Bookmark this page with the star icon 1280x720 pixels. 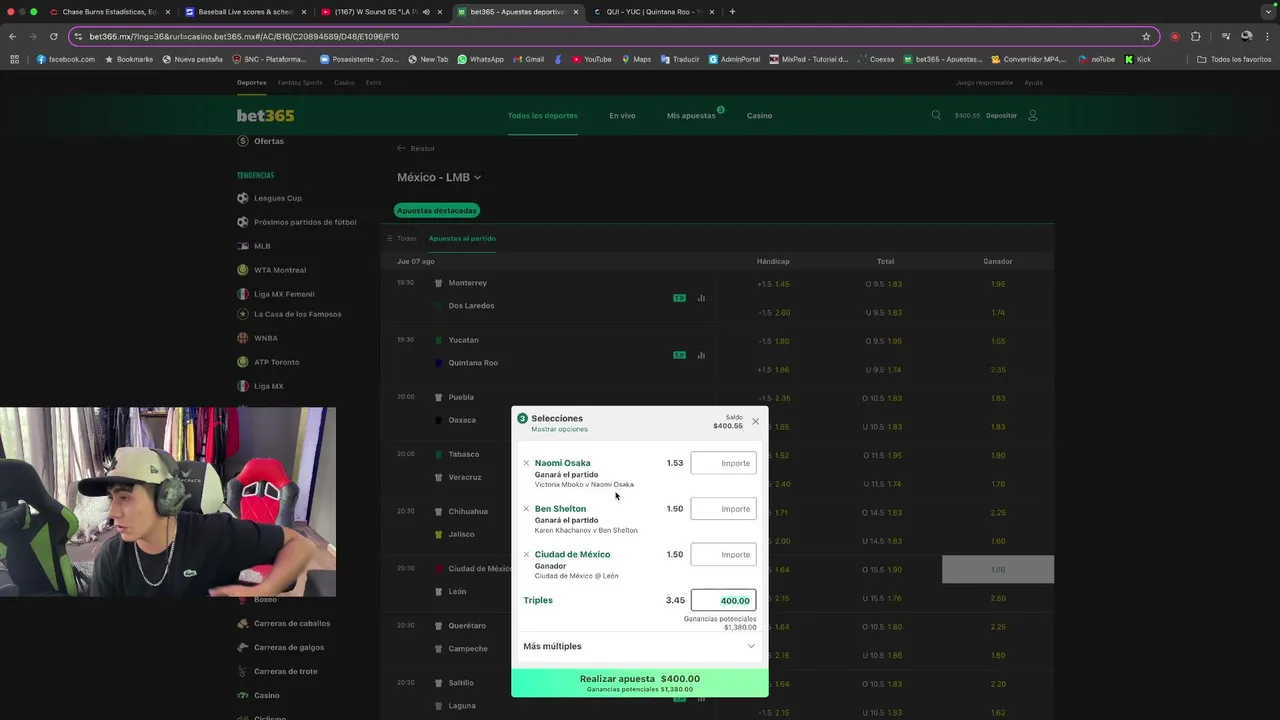point(1146,36)
